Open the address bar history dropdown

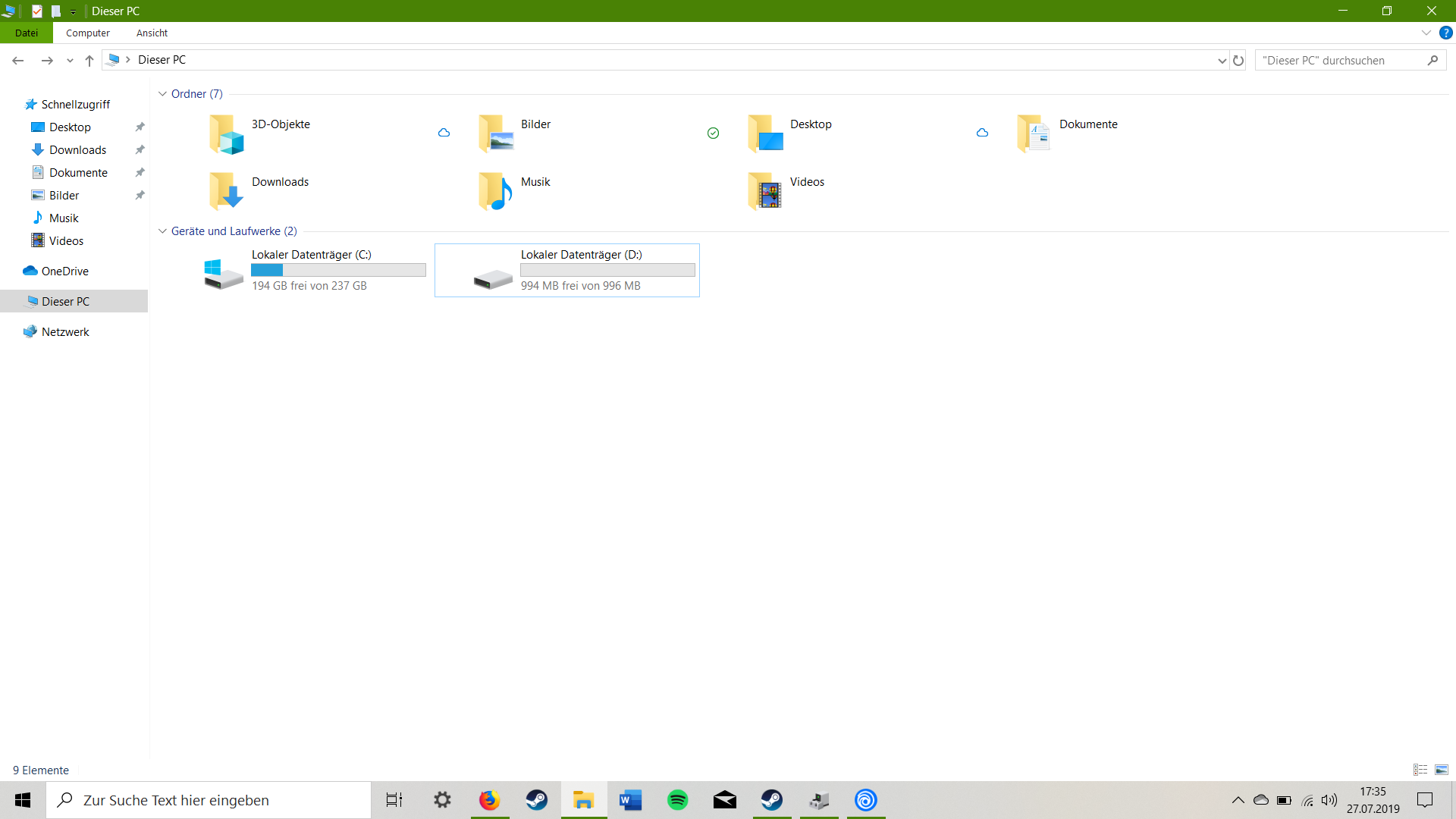(x=1222, y=61)
